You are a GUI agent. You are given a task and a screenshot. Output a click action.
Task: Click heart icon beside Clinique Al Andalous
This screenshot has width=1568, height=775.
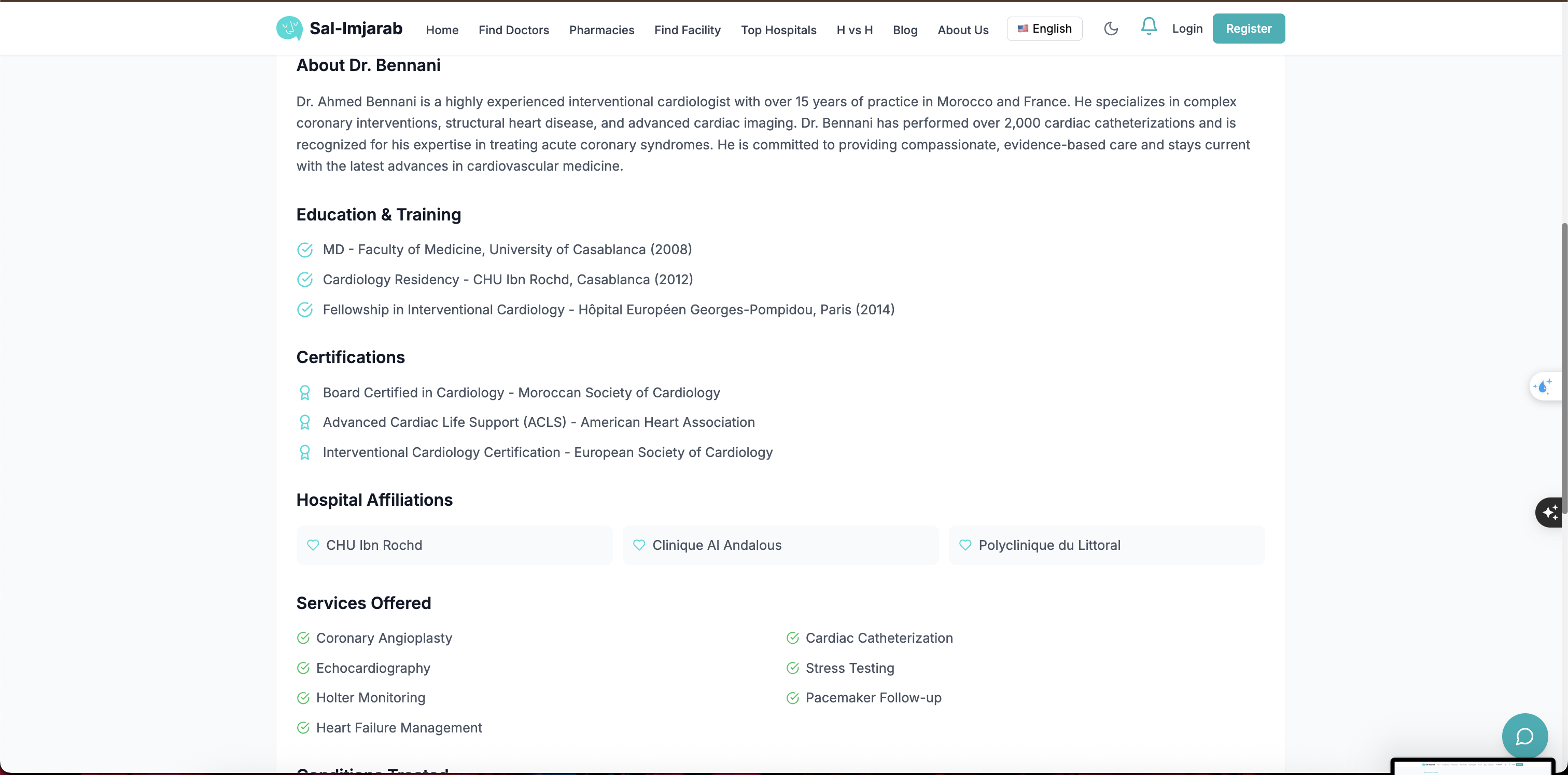pyautogui.click(x=638, y=545)
